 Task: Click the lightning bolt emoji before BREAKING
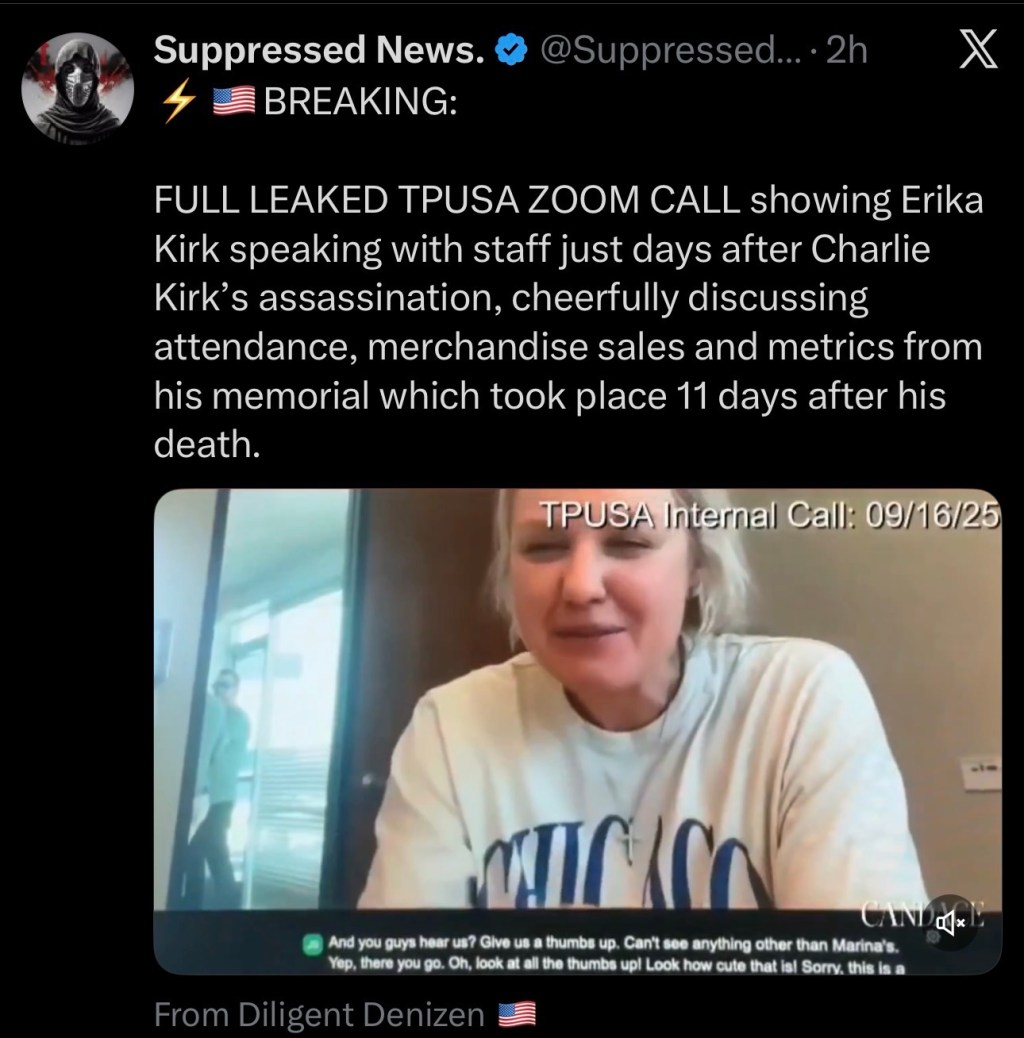179,101
